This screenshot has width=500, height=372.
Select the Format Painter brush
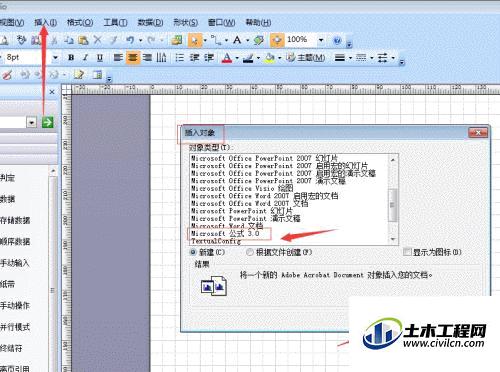coord(113,40)
